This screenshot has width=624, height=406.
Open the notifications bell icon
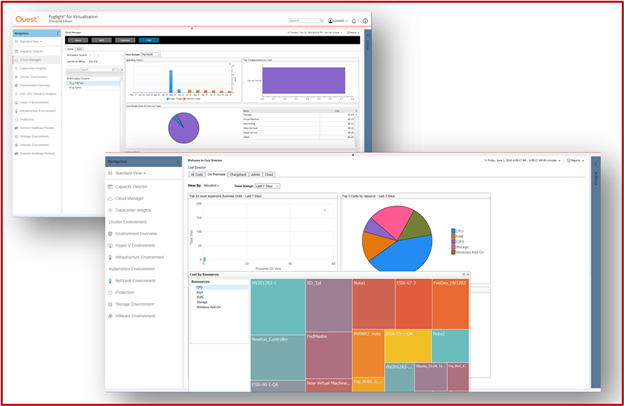point(354,21)
